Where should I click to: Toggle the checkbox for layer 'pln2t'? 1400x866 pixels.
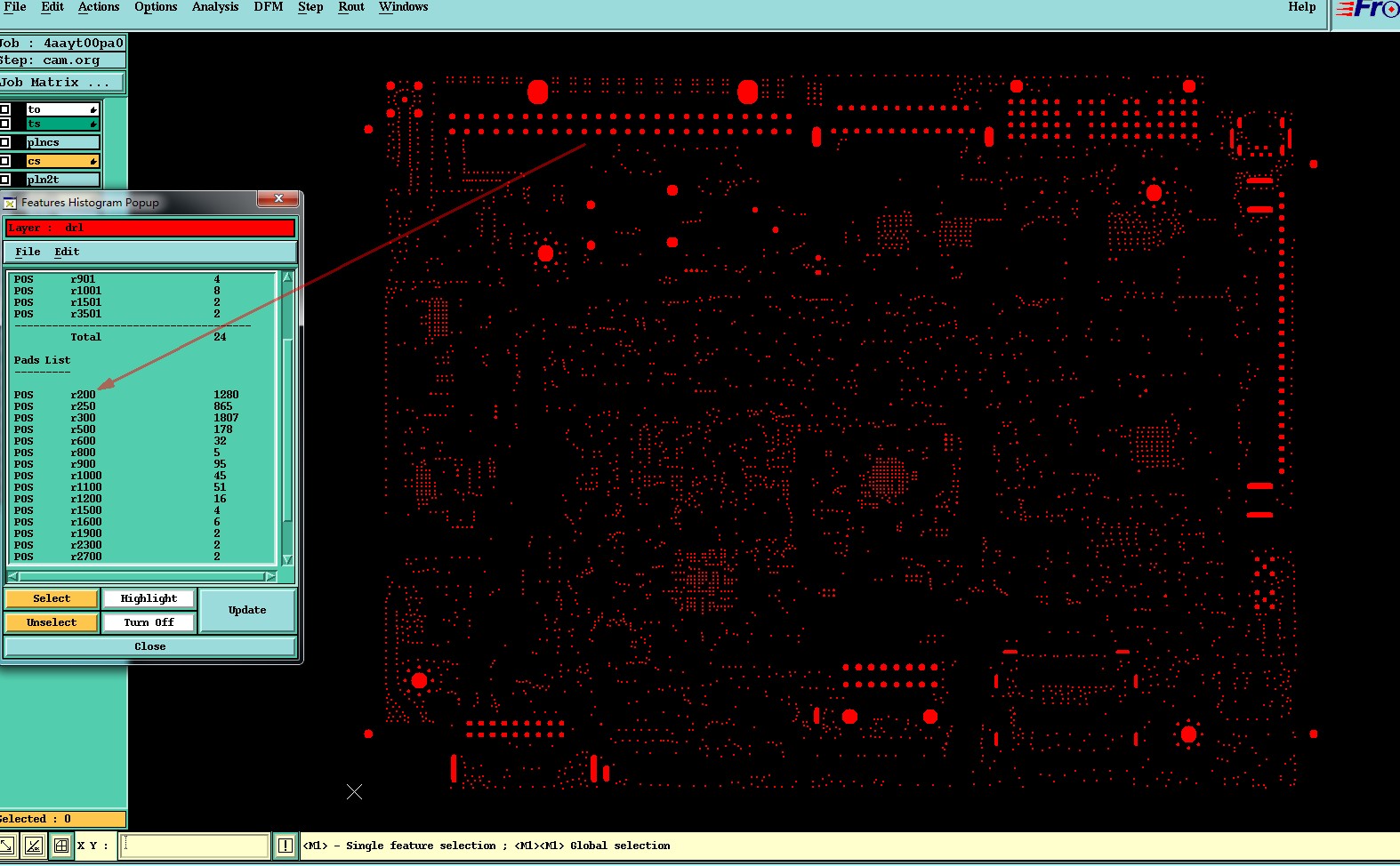pyautogui.click(x=4, y=180)
